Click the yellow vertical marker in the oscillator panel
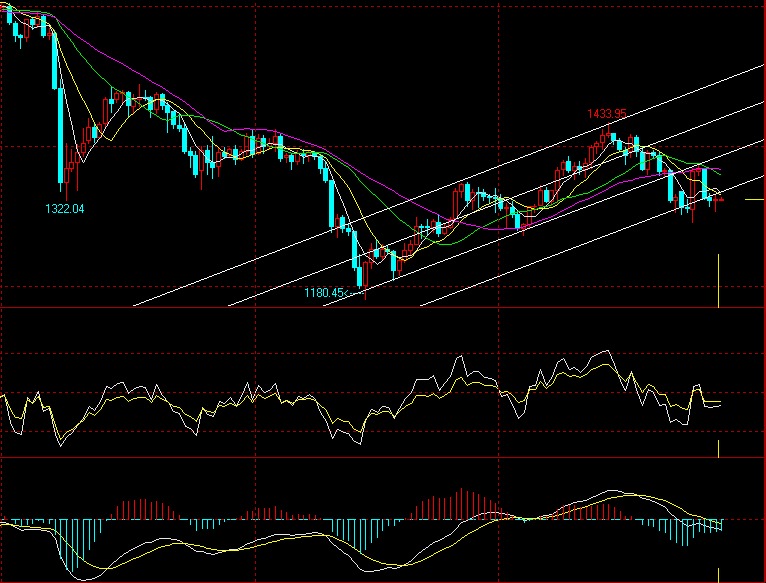Image resolution: width=766 pixels, height=583 pixels. pos(719,448)
